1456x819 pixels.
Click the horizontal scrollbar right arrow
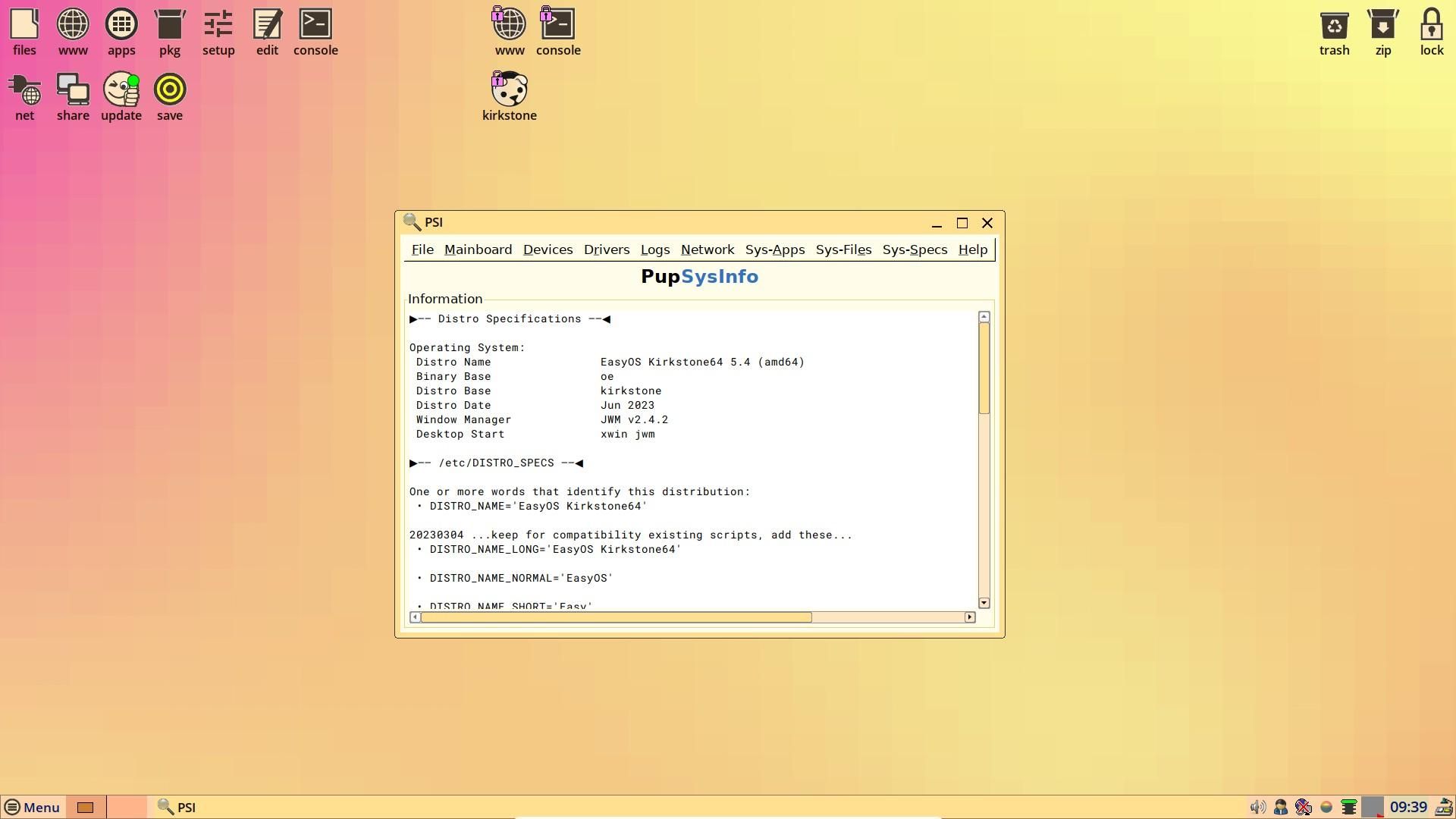(x=969, y=617)
